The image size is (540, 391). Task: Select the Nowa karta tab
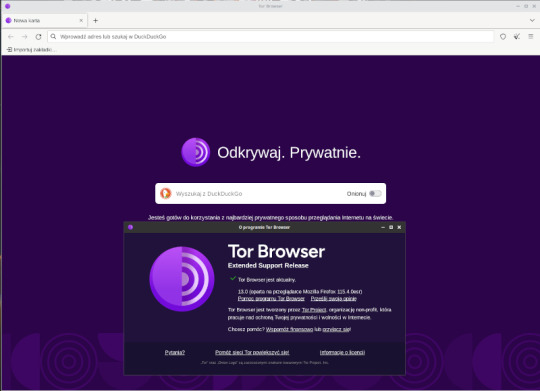tap(44, 21)
